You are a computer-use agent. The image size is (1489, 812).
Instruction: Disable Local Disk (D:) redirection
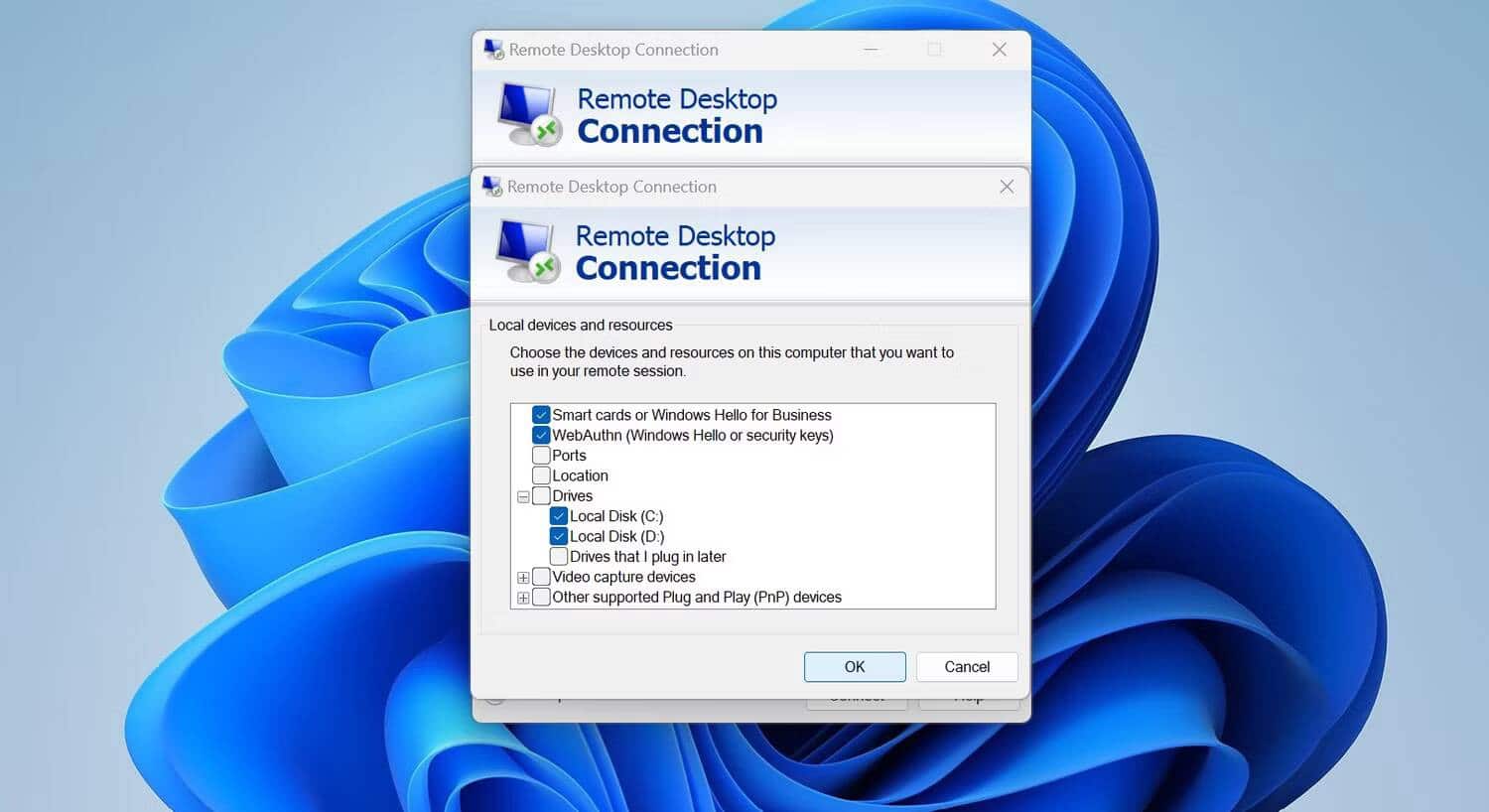(x=558, y=536)
